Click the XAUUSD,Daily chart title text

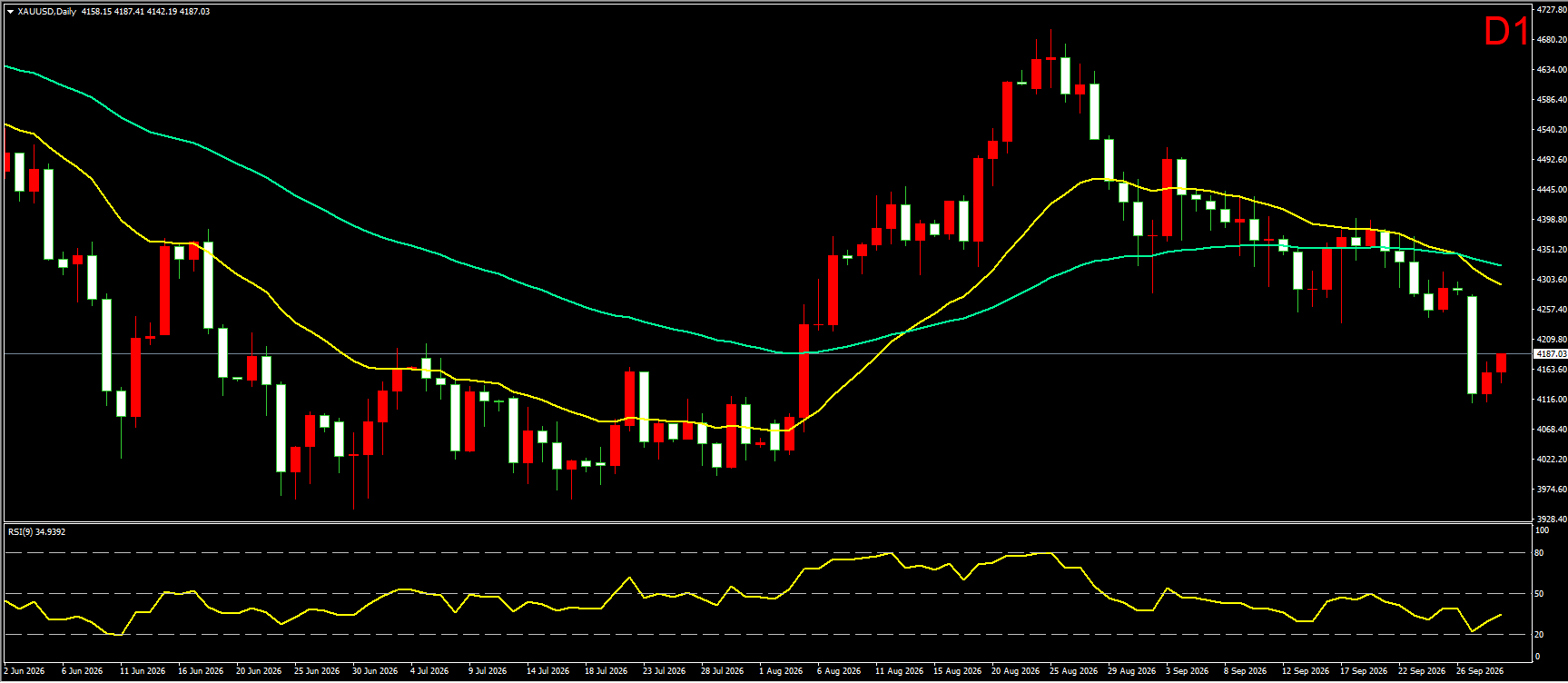coord(47,12)
